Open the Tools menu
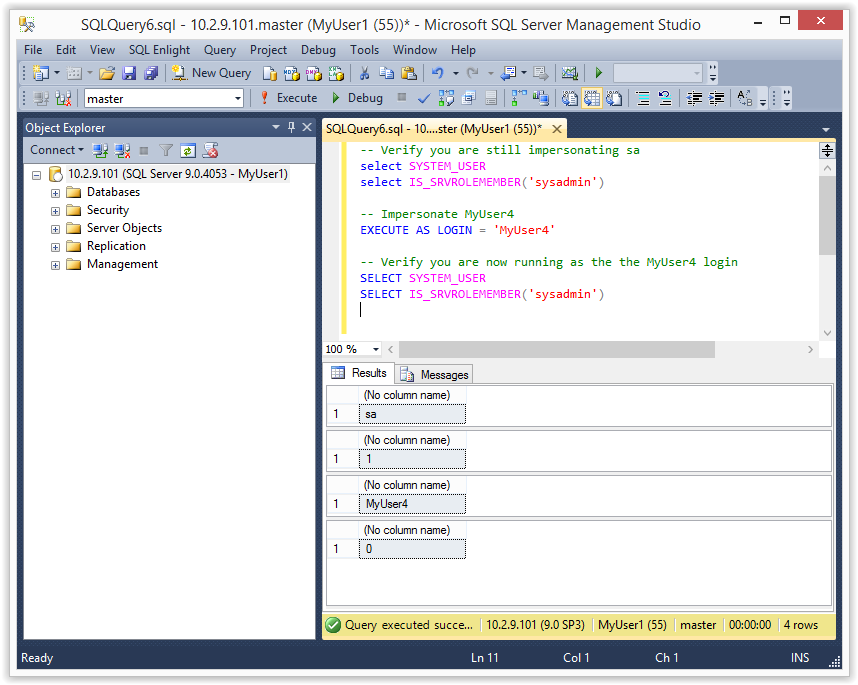This screenshot has height=685, width=858. click(x=364, y=50)
